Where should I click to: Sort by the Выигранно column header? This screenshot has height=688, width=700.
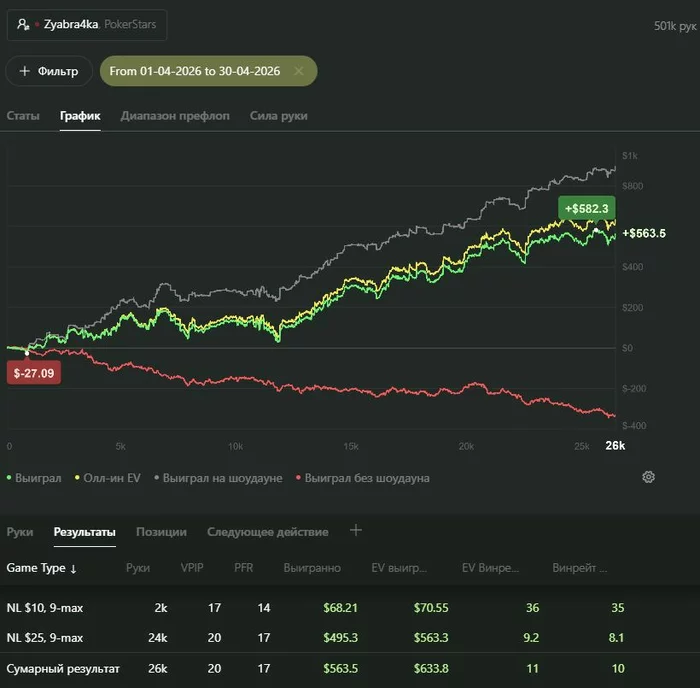(312, 568)
